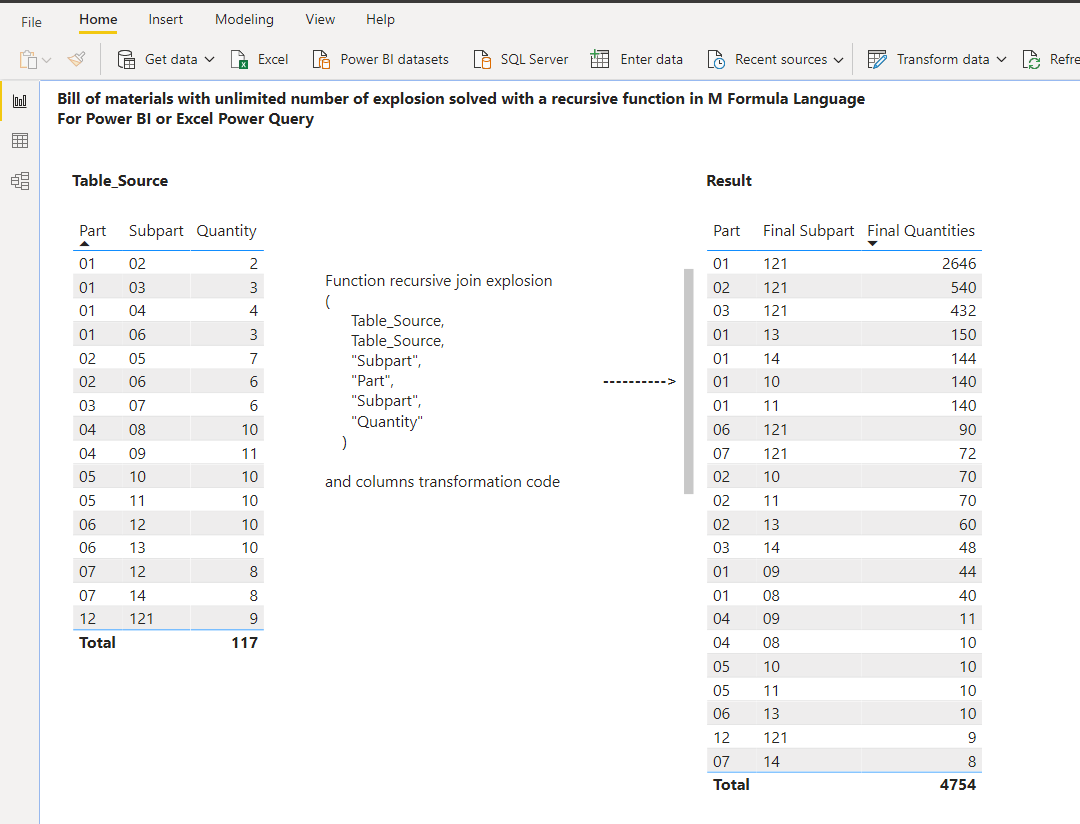Click the Paste clipboard icon
The width and height of the screenshot is (1080, 824).
(x=28, y=60)
